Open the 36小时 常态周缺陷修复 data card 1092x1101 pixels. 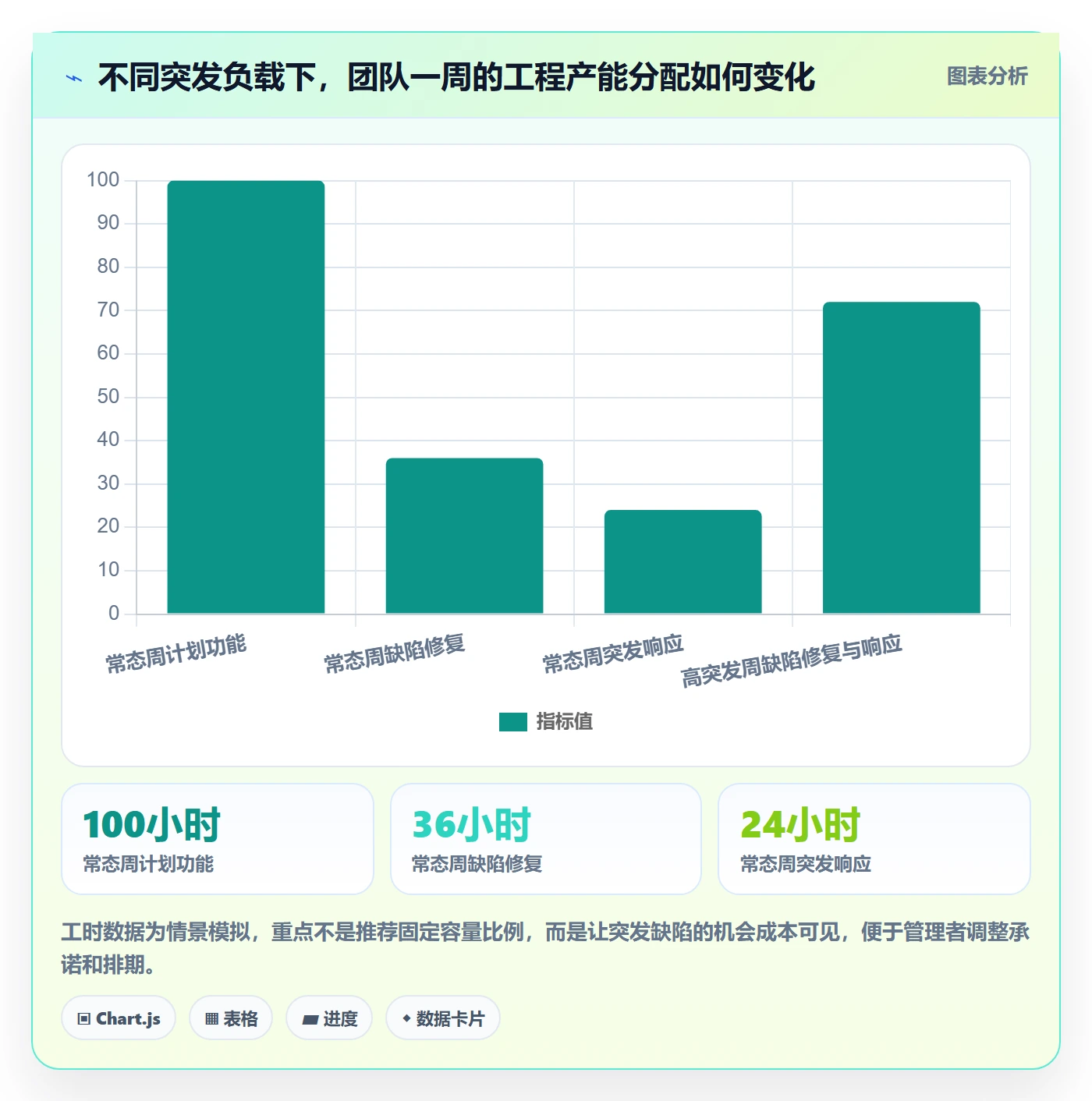[546, 838]
